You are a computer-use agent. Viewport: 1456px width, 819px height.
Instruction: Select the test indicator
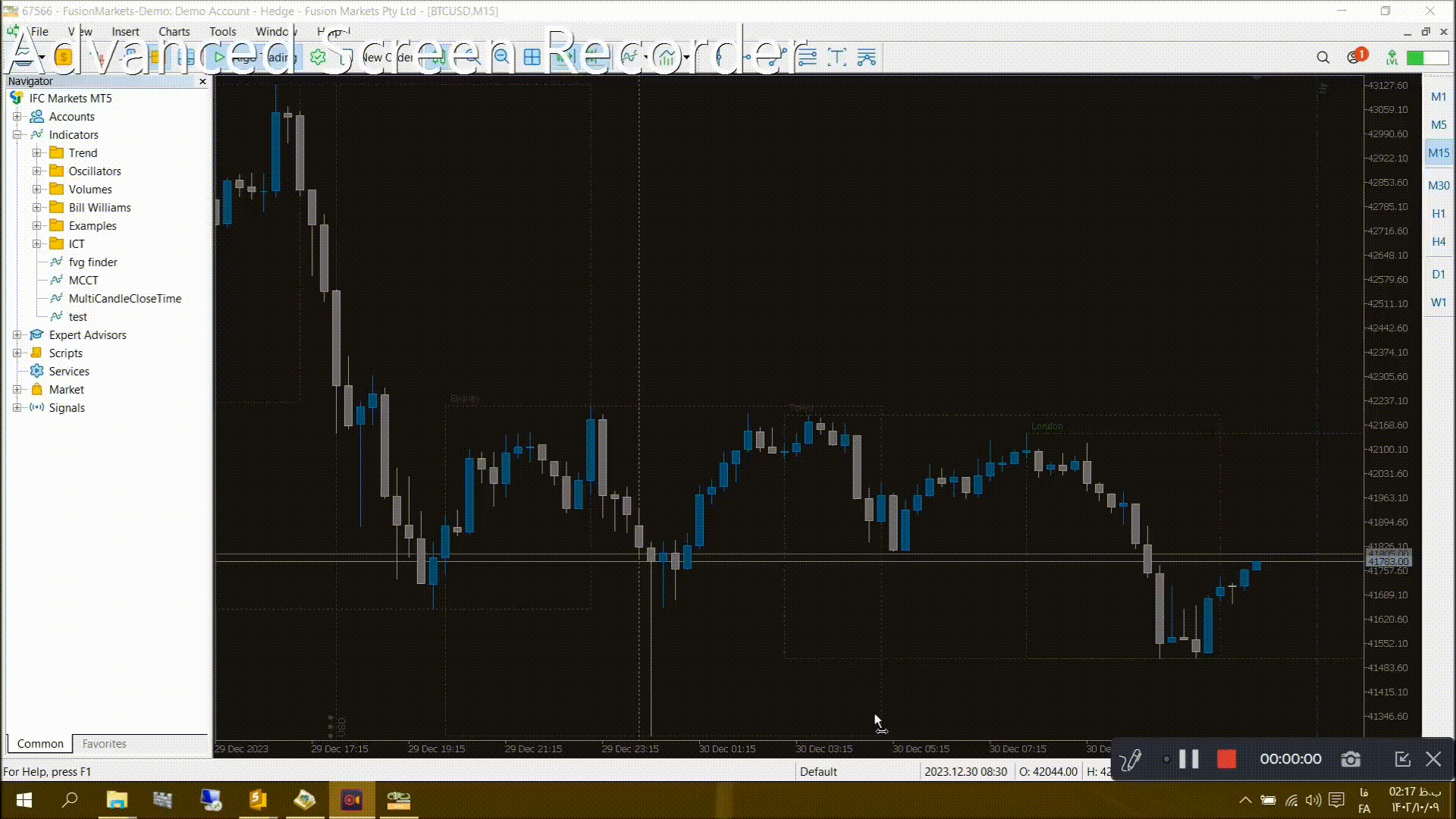78,317
